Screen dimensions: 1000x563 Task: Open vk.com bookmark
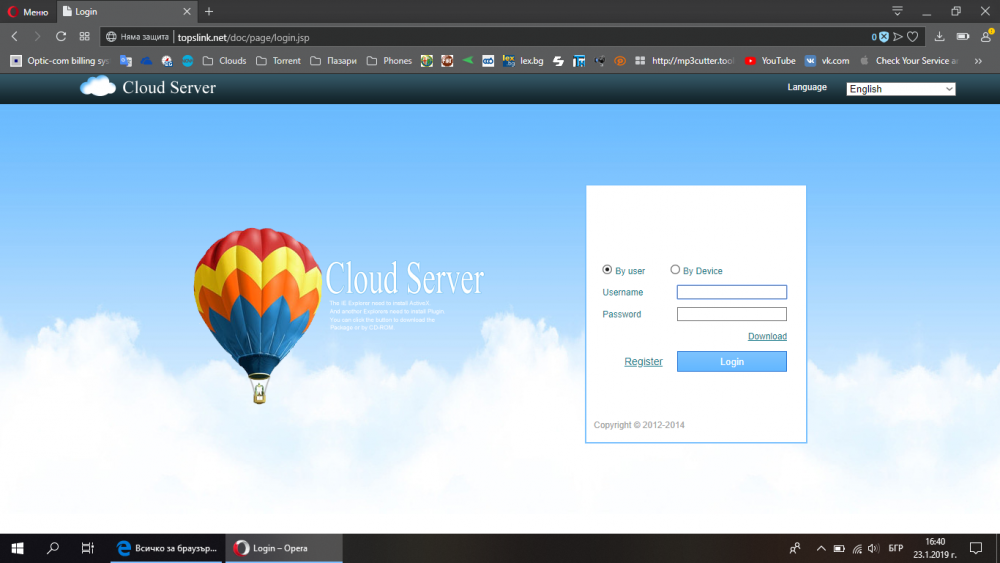pyautogui.click(x=827, y=61)
